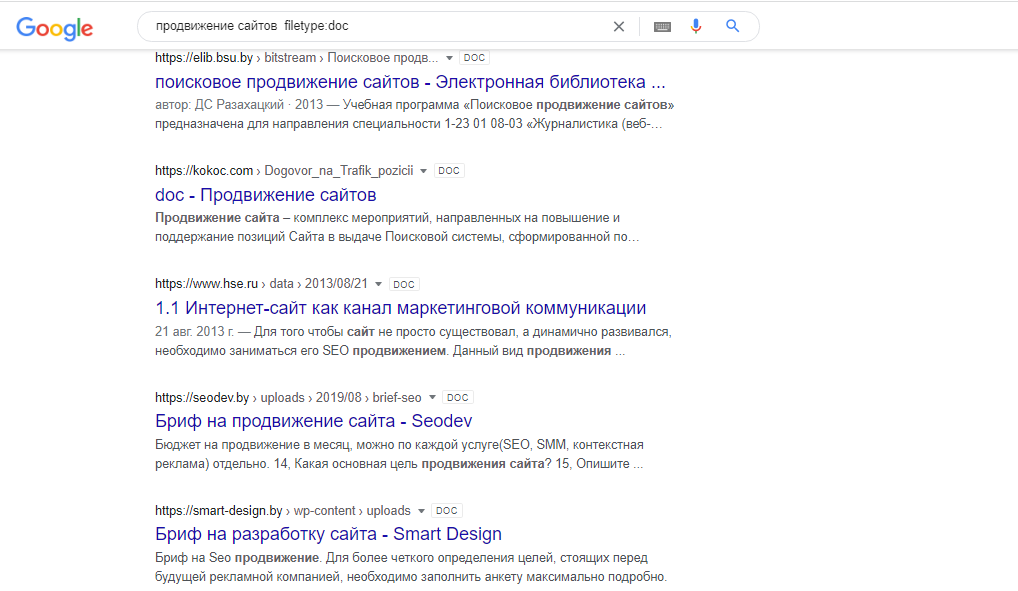Expand dropdown arrow beside kokoc.com result
Screen dimensions: 1018x591
coord(423,171)
